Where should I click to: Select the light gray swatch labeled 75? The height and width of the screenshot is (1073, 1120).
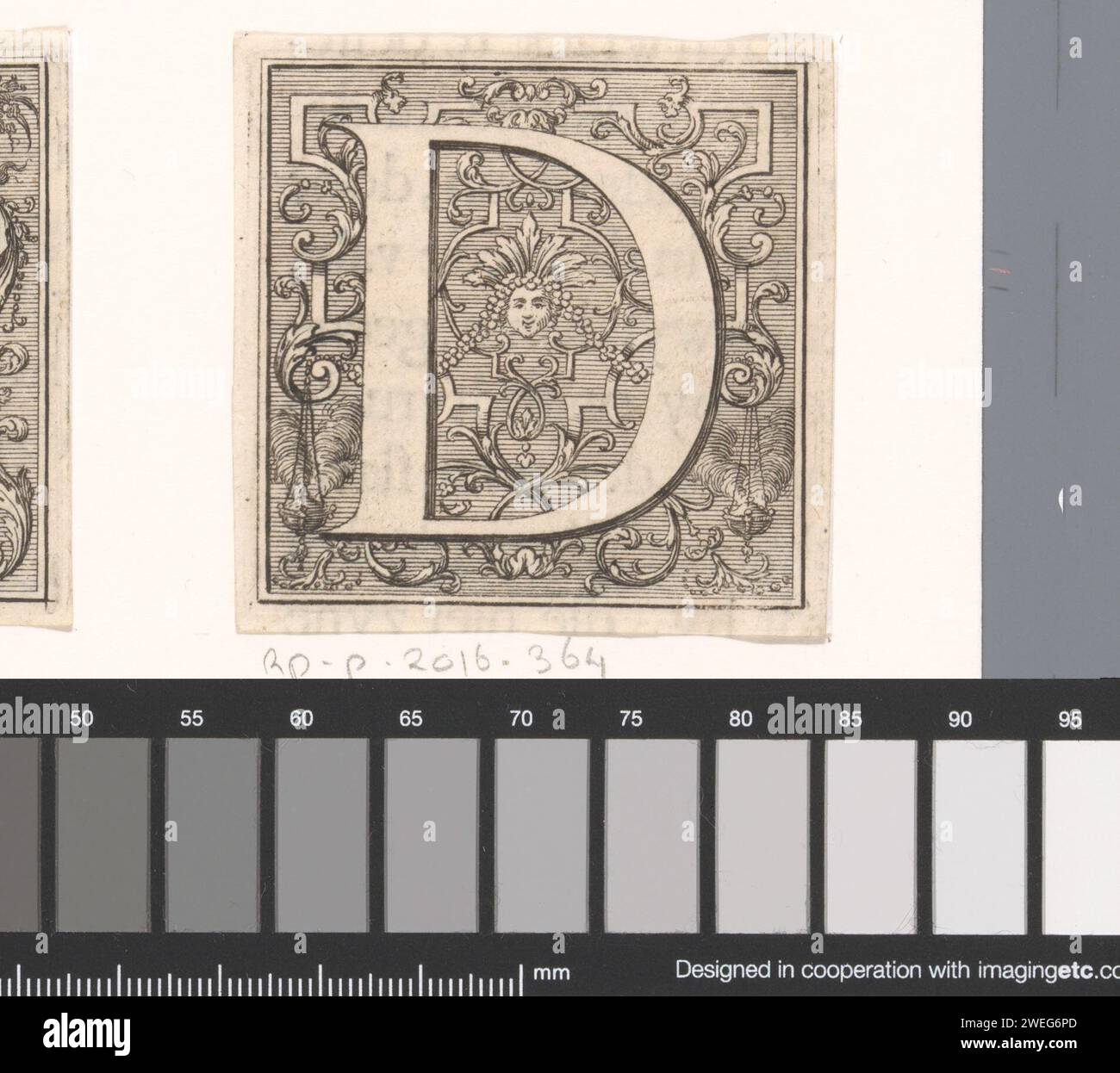(x=652, y=834)
